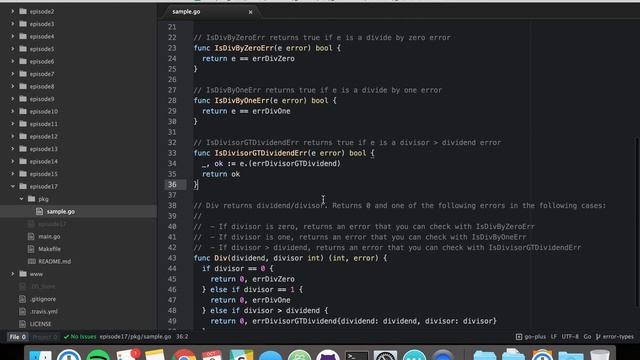Click the Div function name on line 43
This screenshot has height=360, width=640.
click(x=220, y=258)
